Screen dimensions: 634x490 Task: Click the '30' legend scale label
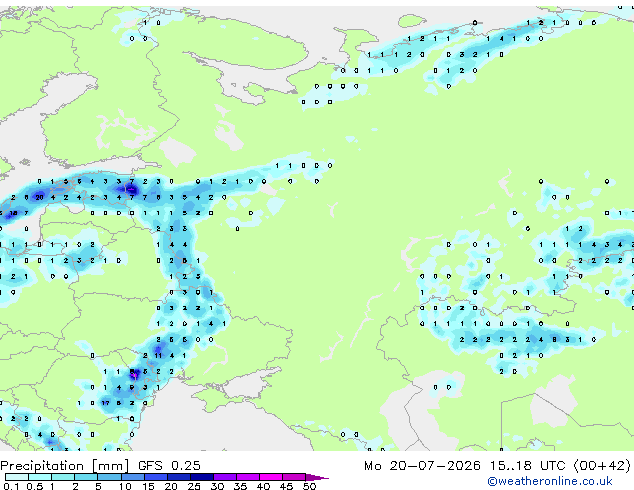[x=217, y=486]
